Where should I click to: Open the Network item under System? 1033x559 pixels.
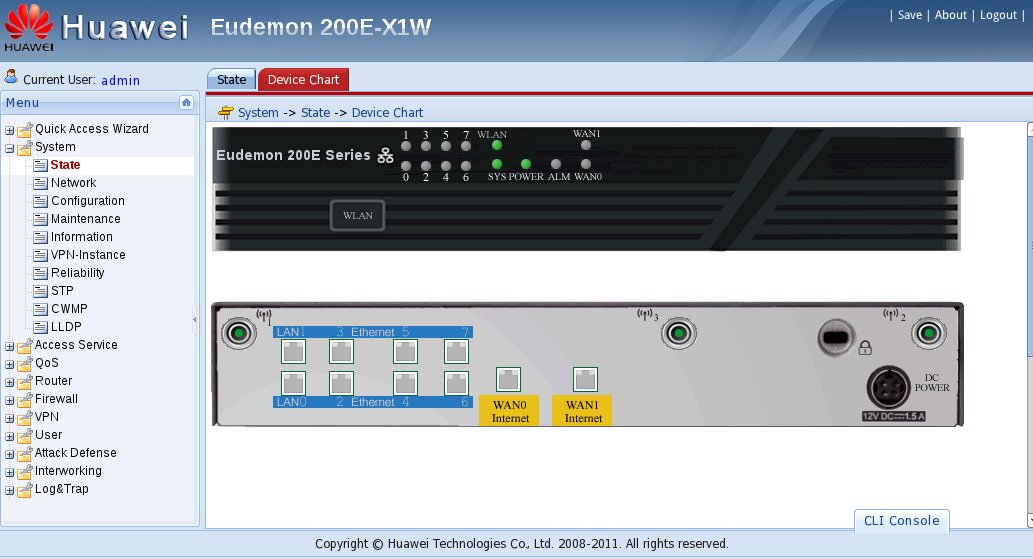pyautogui.click(x=74, y=183)
